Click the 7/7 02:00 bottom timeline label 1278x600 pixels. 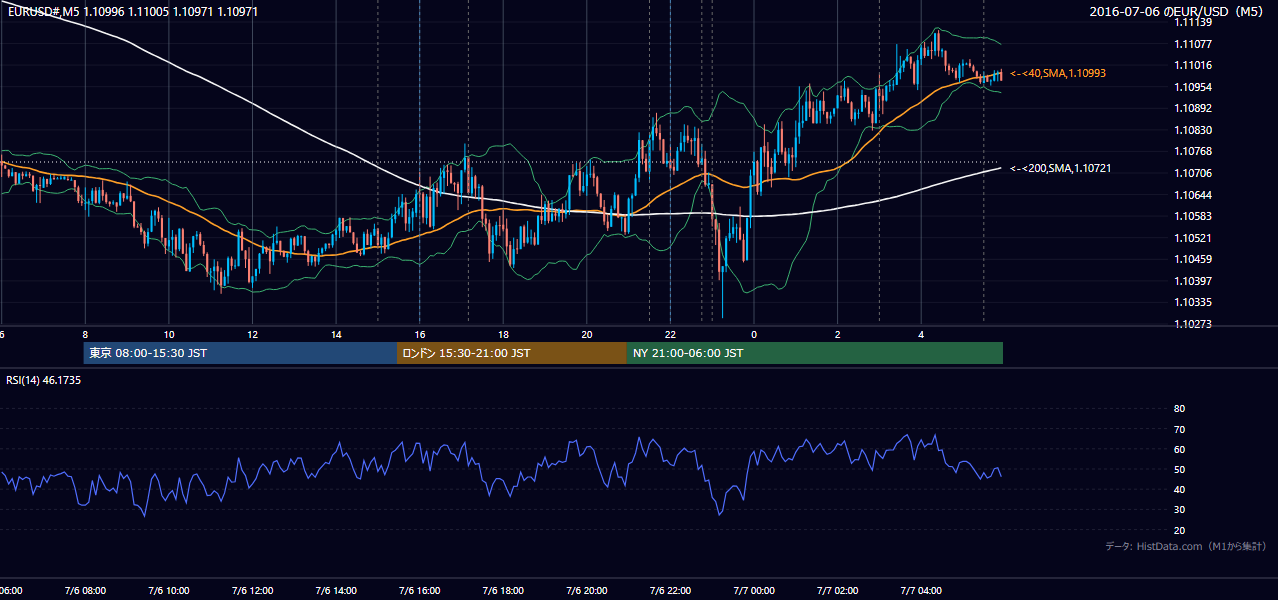click(x=838, y=591)
